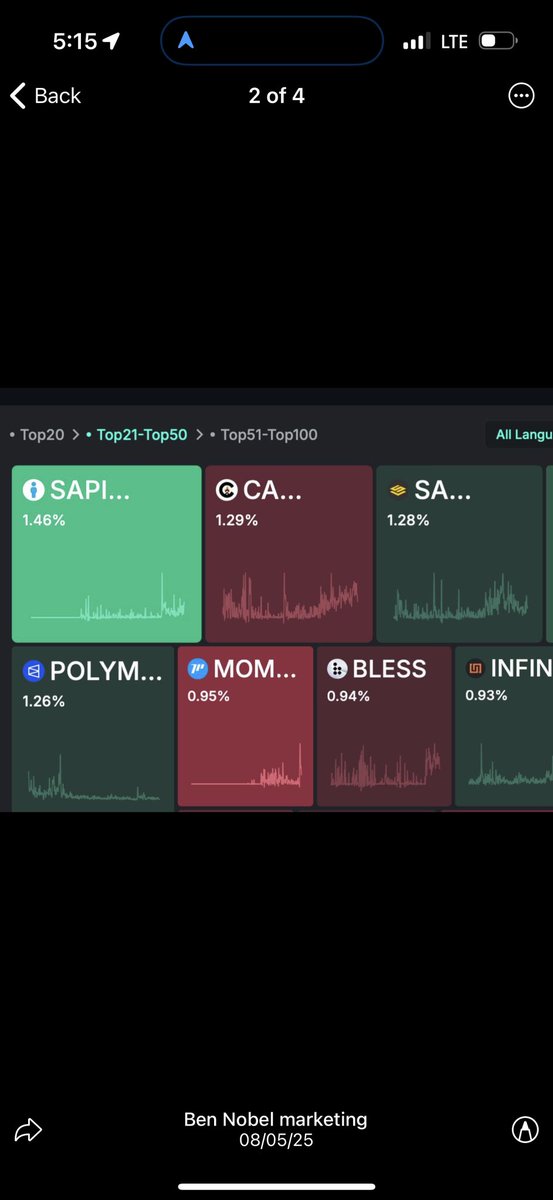Click the SAPI tile sparkline chart
Image resolution: width=553 pixels, height=1200 pixels.
coord(108,598)
